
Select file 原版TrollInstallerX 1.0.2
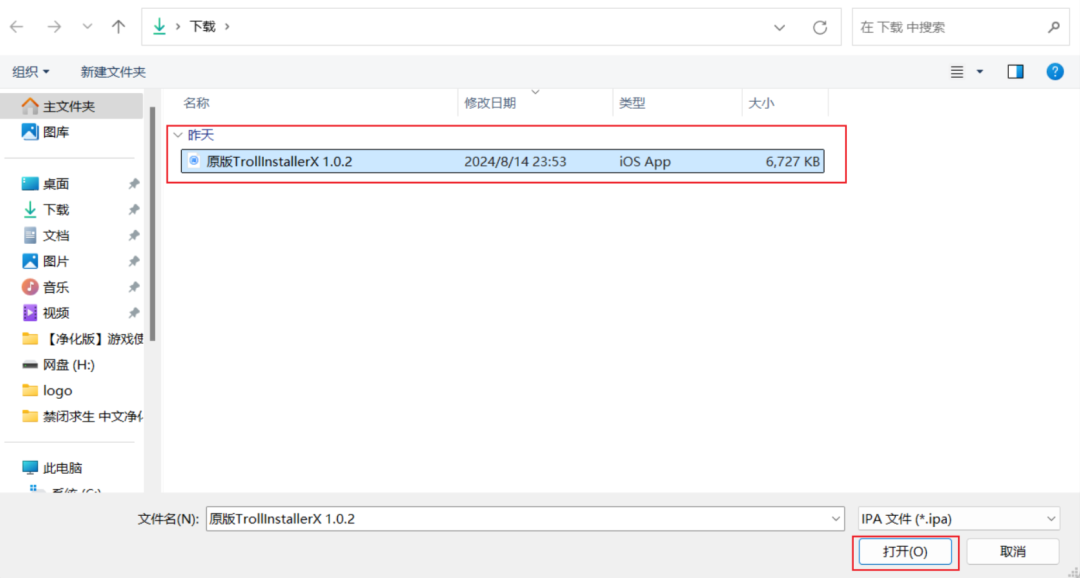[x=503, y=161]
